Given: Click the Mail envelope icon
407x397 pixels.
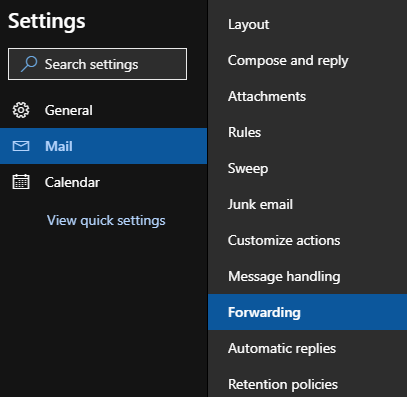Looking at the screenshot, I should pos(21,146).
